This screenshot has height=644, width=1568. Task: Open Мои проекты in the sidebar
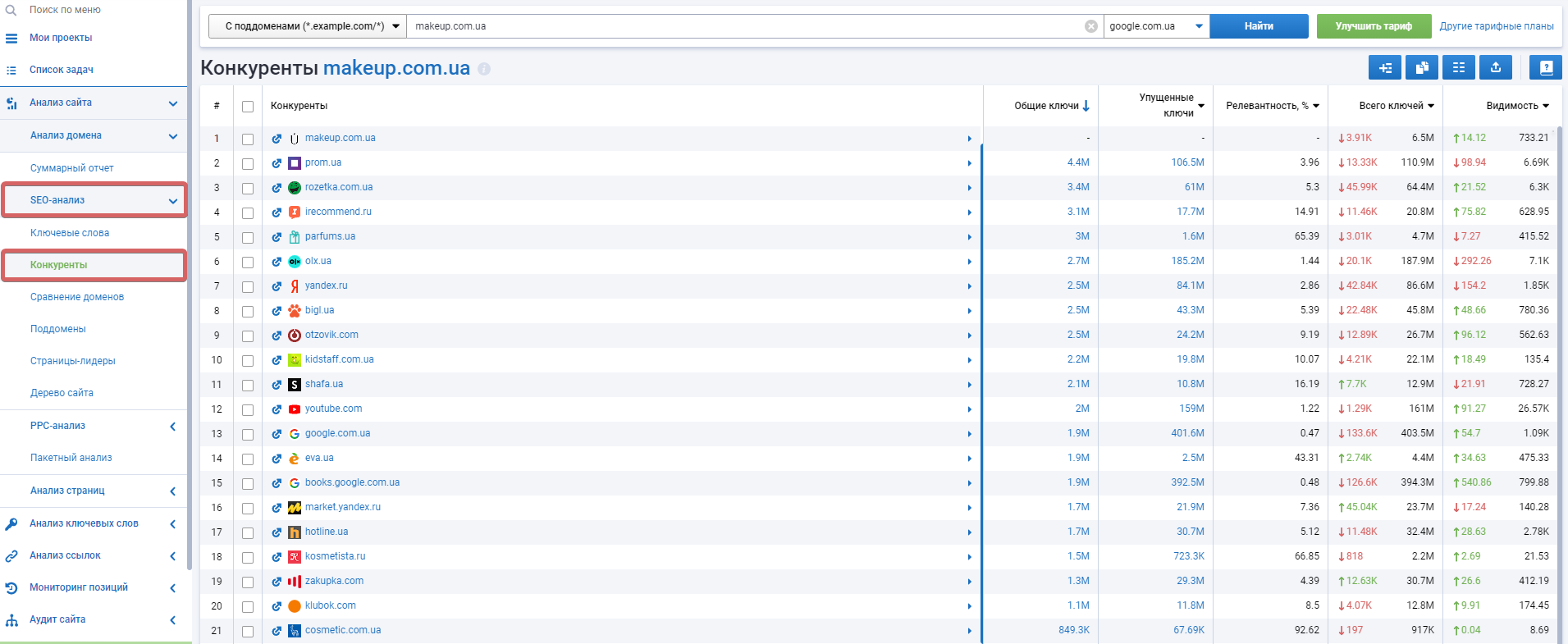click(x=61, y=38)
